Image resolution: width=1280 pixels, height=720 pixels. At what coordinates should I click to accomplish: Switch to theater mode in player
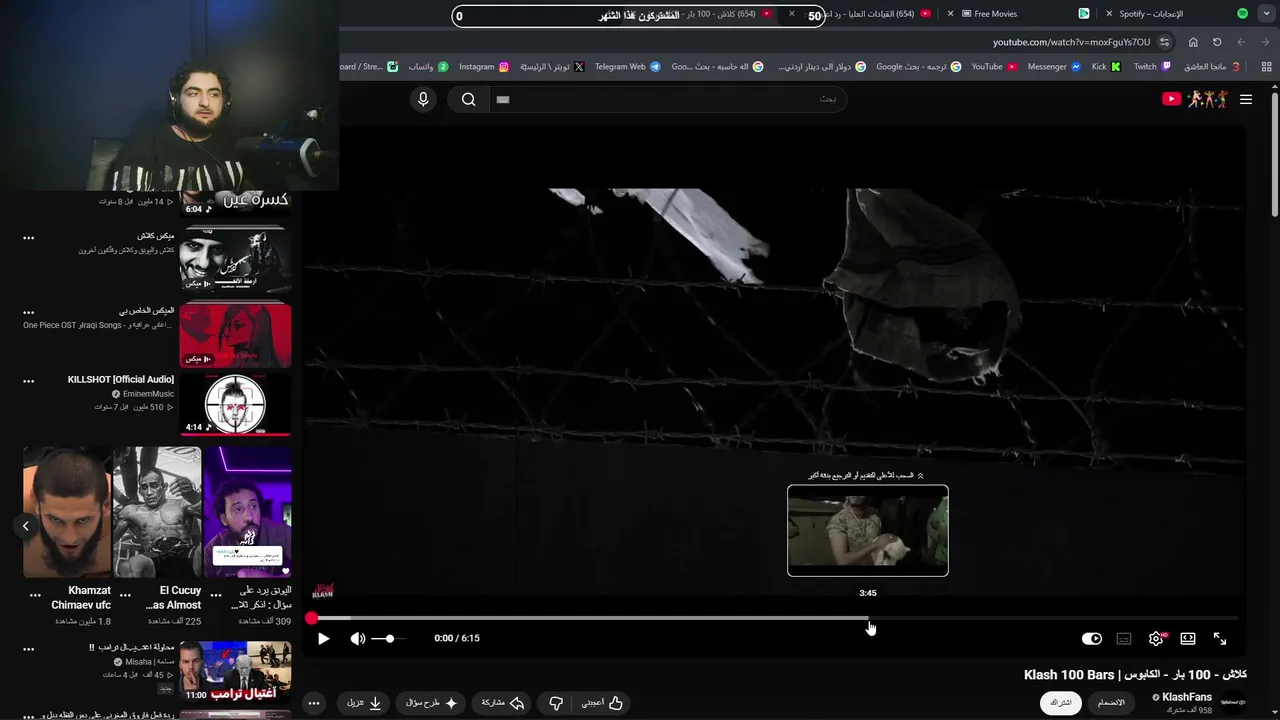[1188, 638]
